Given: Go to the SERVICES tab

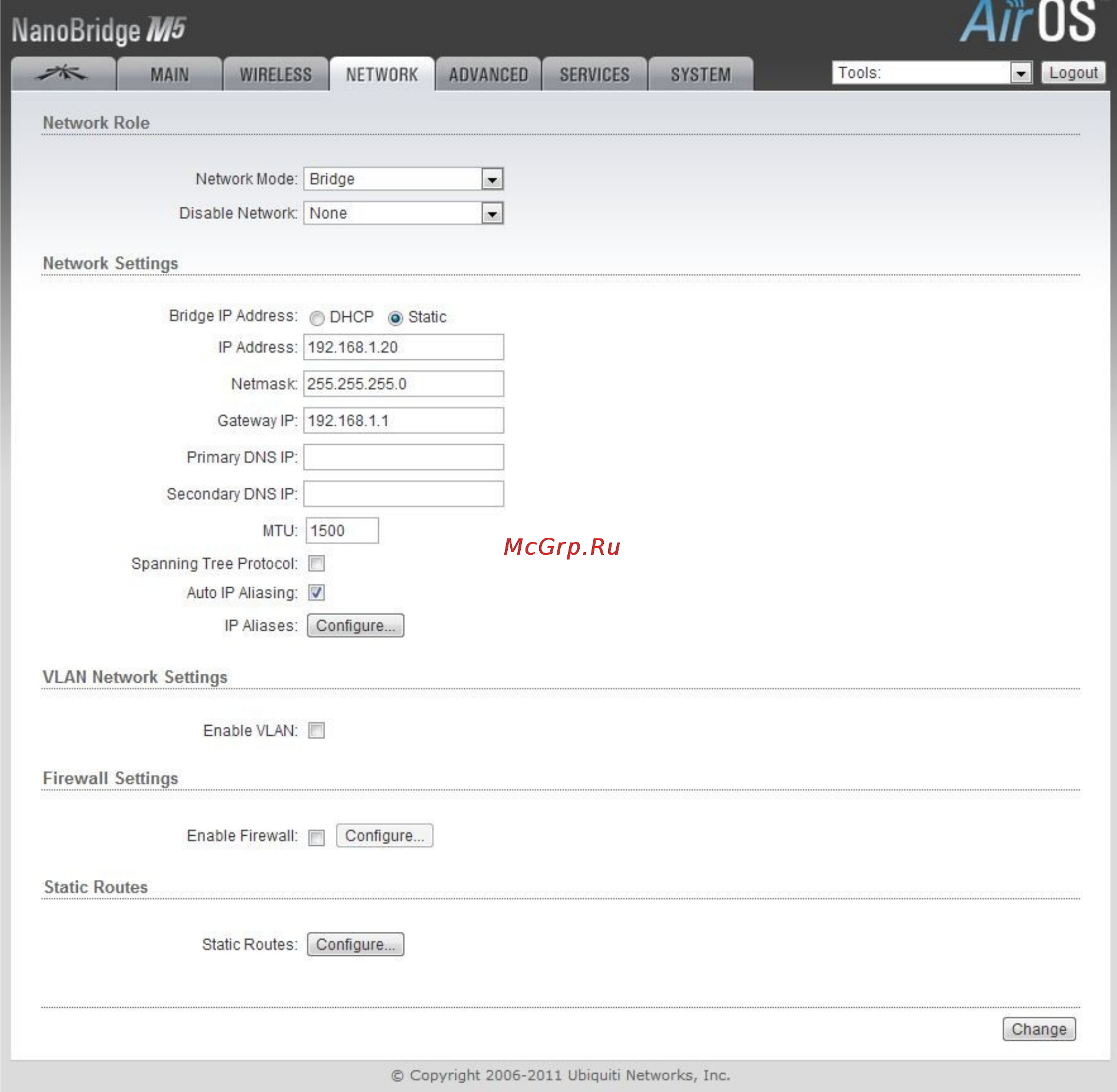Looking at the screenshot, I should 594,74.
